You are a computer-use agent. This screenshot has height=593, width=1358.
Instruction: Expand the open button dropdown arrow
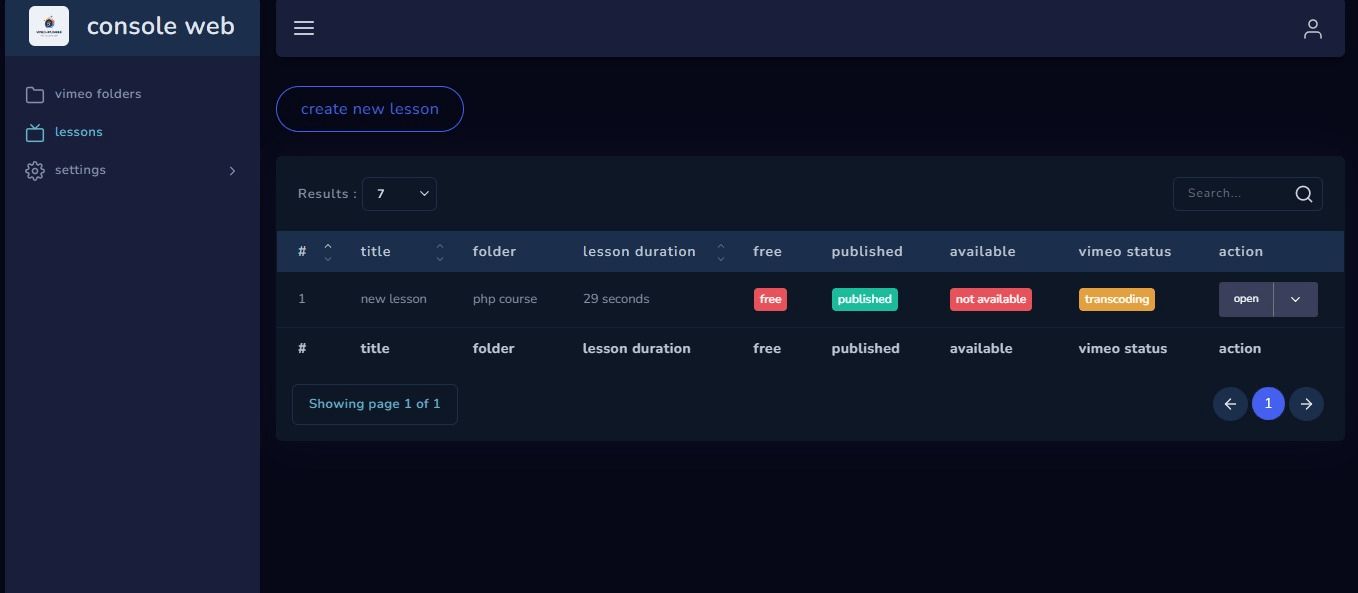(1295, 299)
